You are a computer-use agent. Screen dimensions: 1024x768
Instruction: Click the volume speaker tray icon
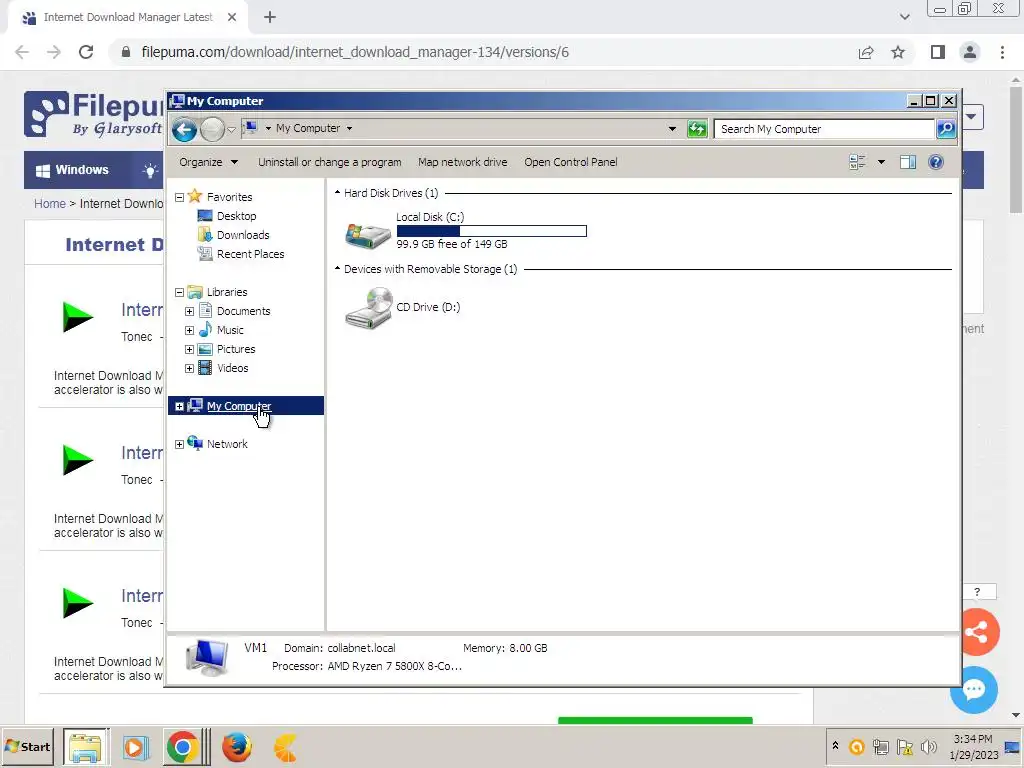928,746
